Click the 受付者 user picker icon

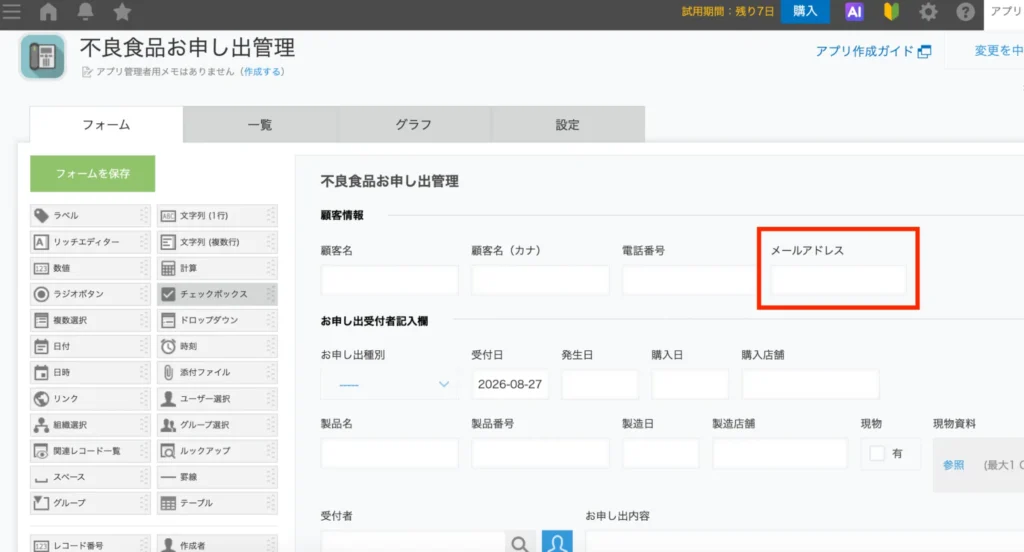coord(557,542)
